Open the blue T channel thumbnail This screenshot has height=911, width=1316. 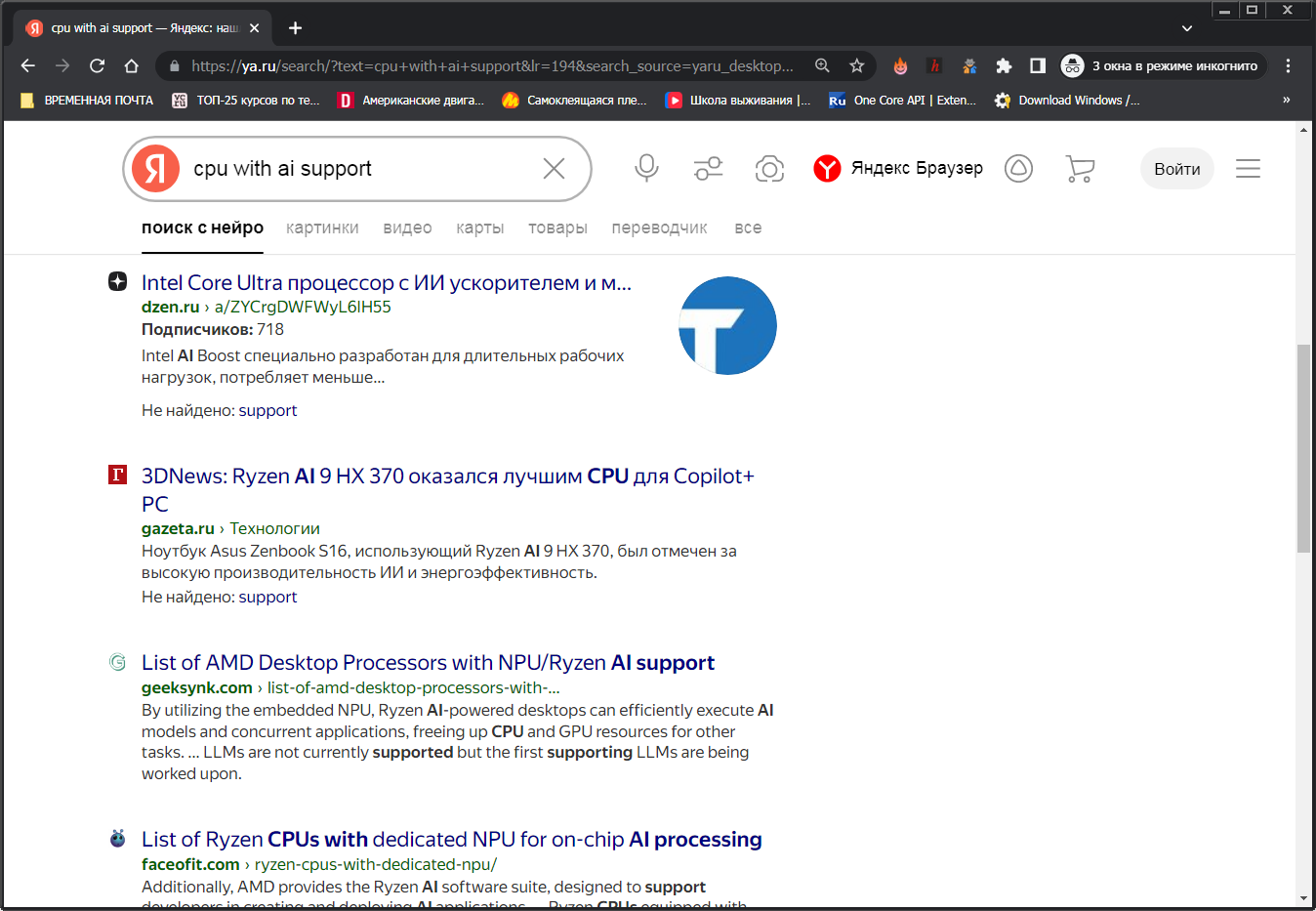tap(727, 325)
